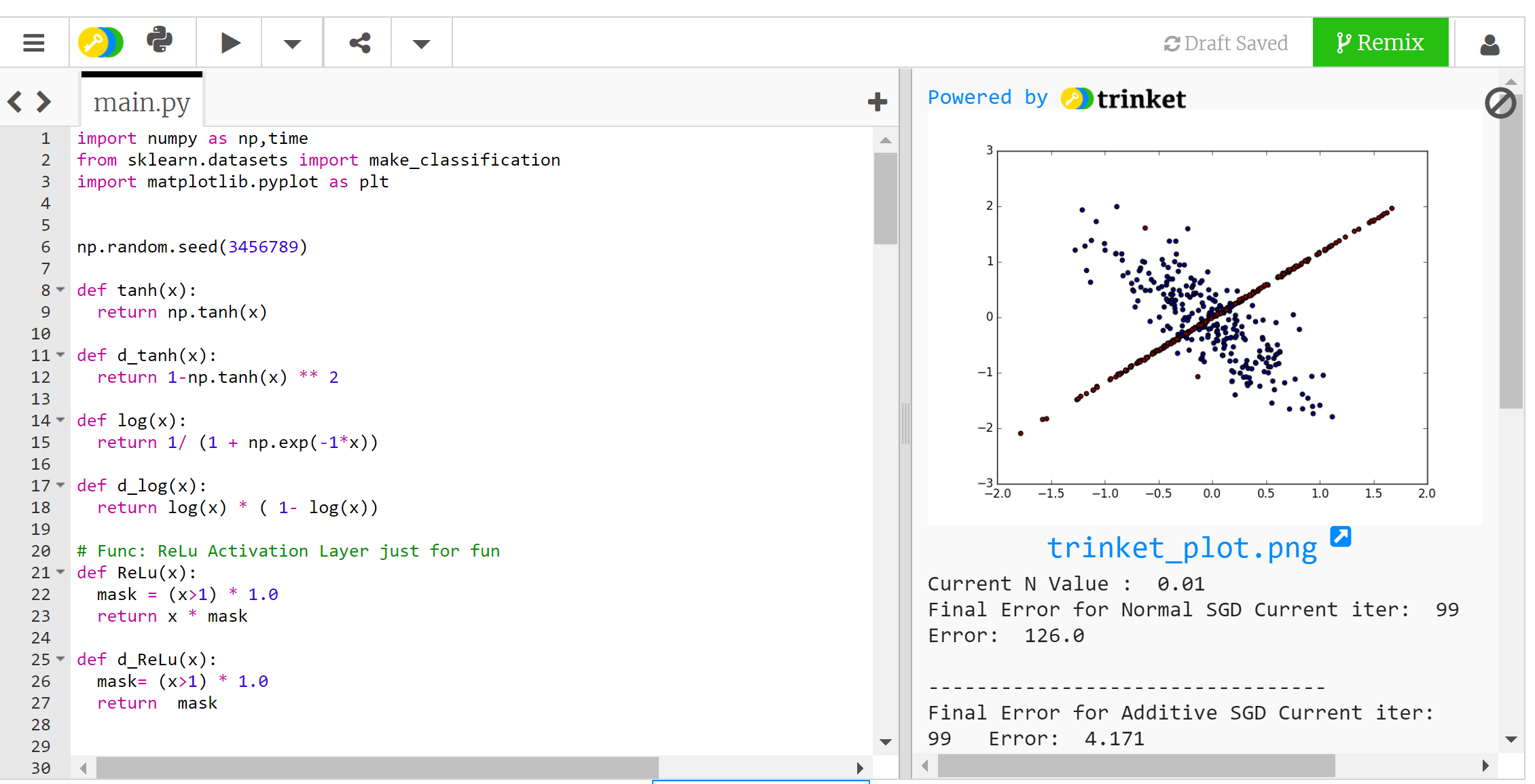Add a new file with the plus icon
Viewport: 1535px width, 784px height.
pos(877,101)
